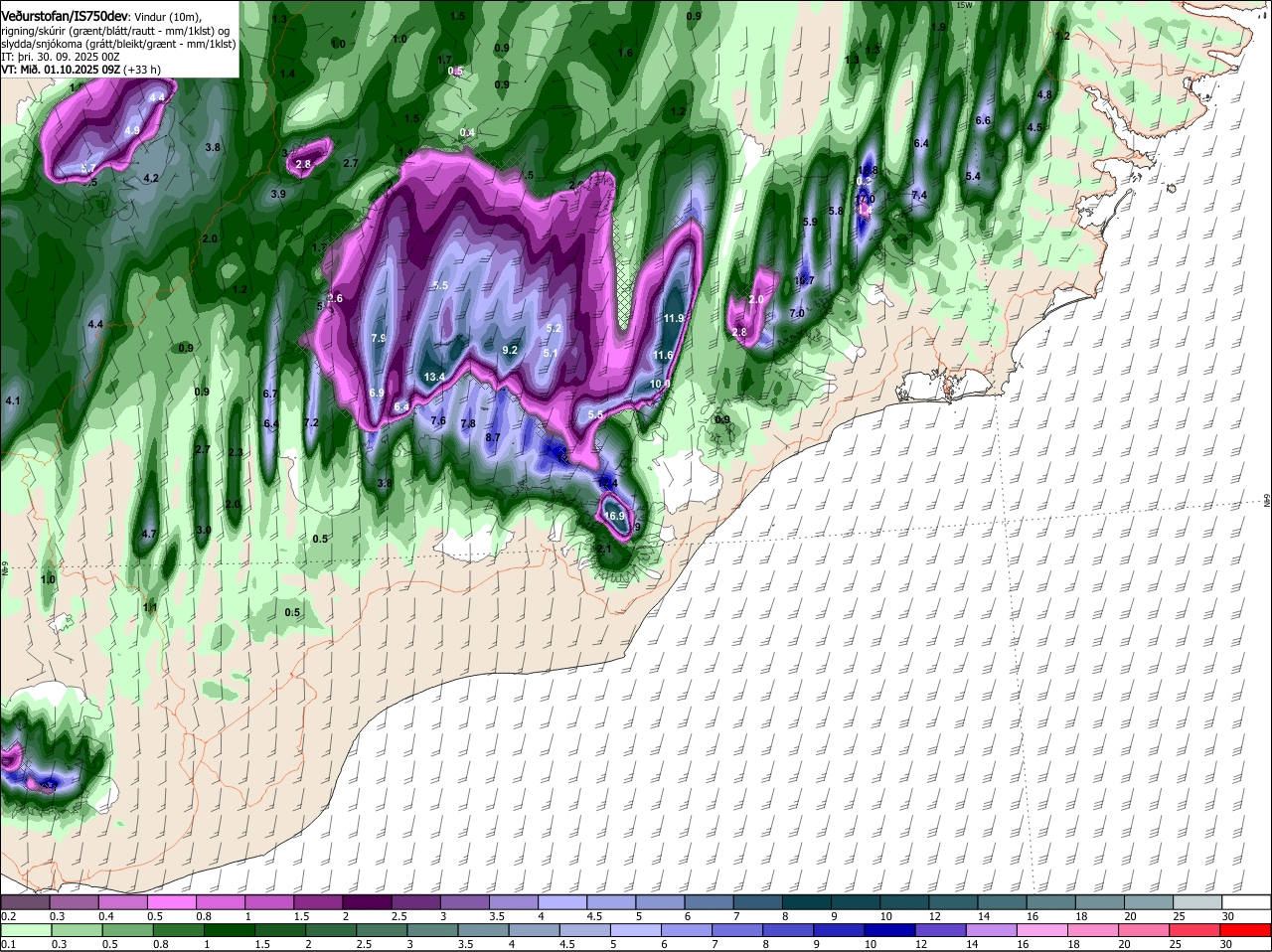The height and width of the screenshot is (952, 1272).
Task: Click the VT: Mið. 01.10.2025 09Z valid time
Action: pyautogui.click(x=61, y=70)
